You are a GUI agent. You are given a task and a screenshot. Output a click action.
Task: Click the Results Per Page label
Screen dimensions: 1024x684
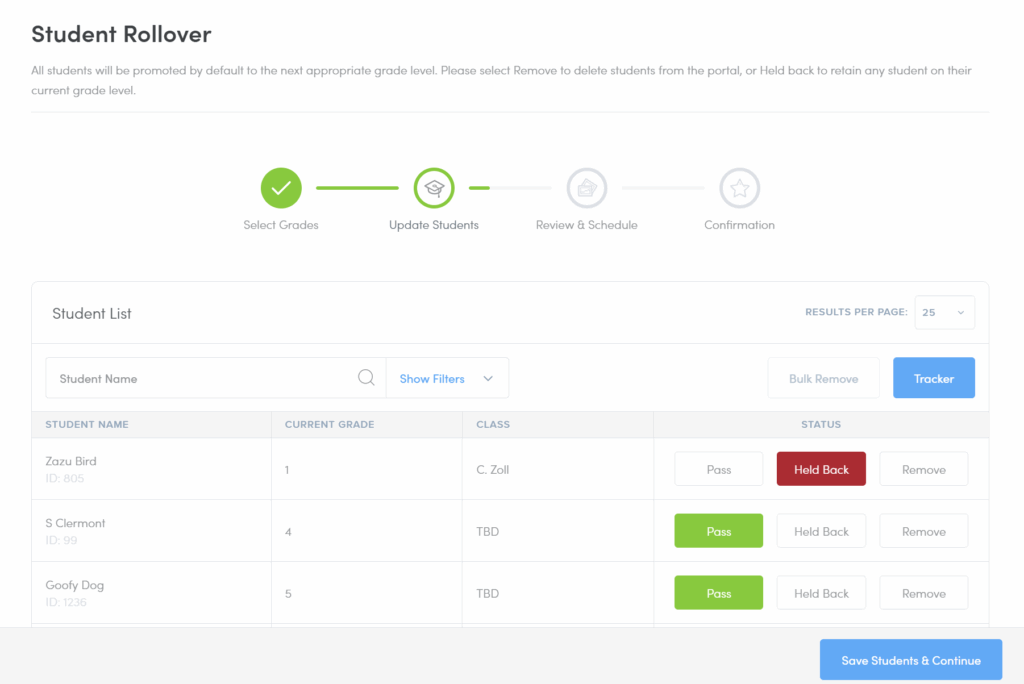click(x=856, y=312)
